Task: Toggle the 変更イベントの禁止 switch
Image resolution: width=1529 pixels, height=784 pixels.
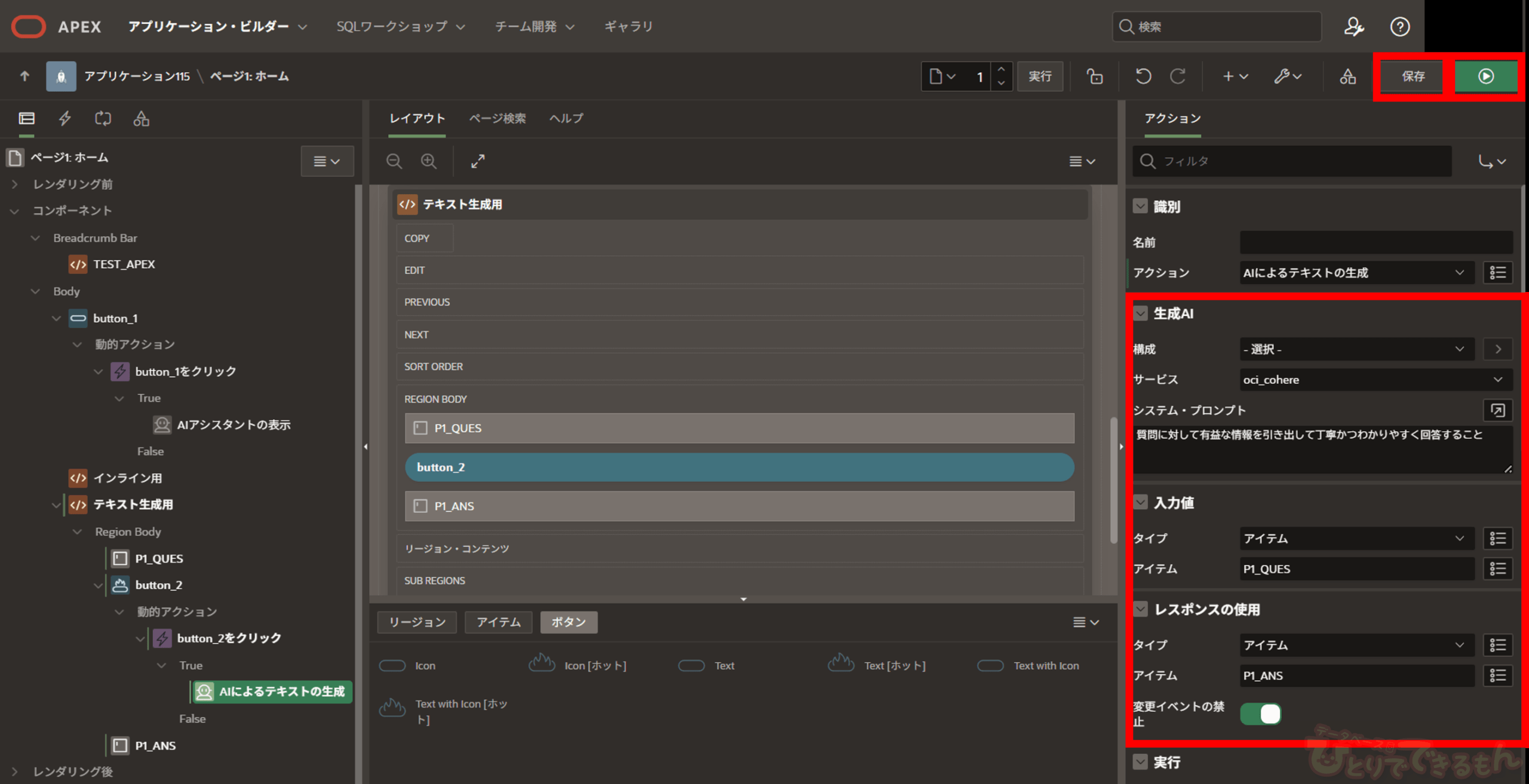Action: click(x=1260, y=714)
